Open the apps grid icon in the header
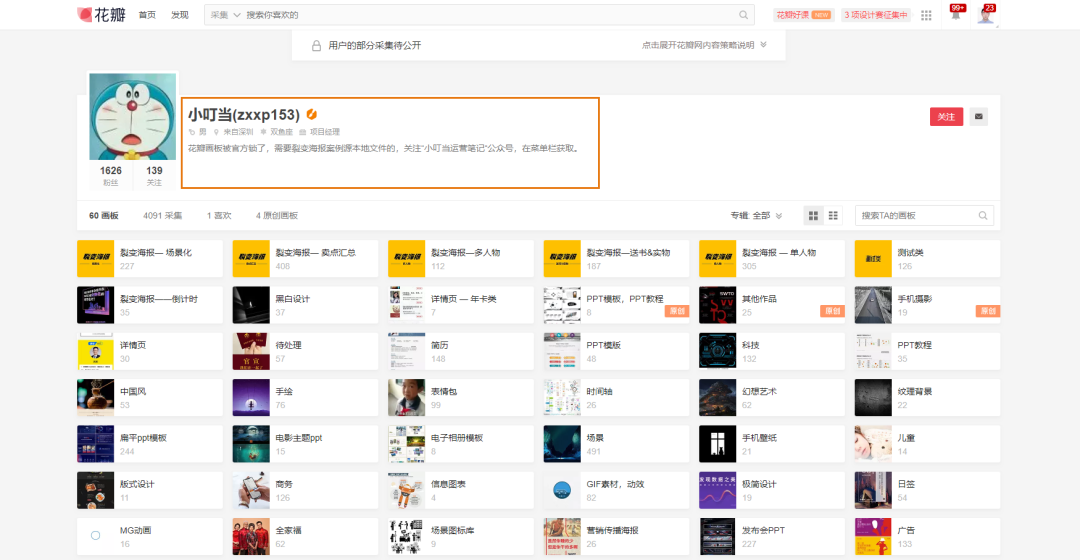The image size is (1080, 560). pos(926,15)
